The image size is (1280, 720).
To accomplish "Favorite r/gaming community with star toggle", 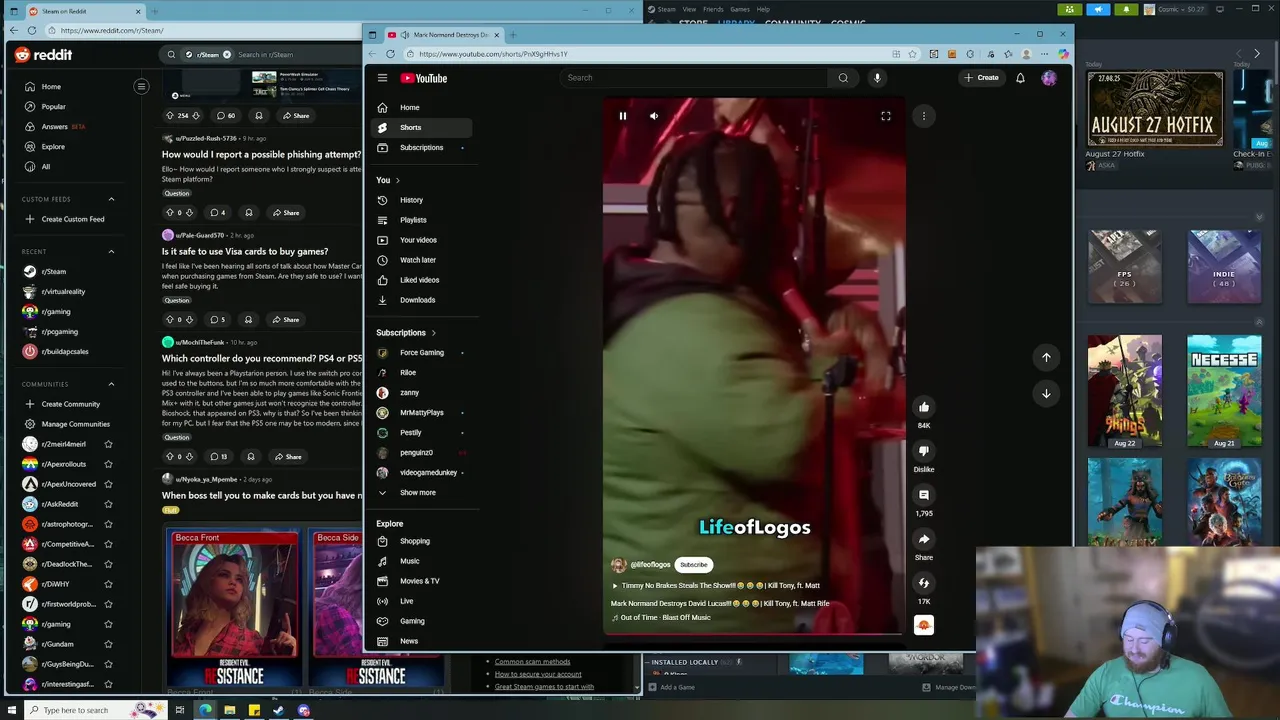I will (108, 624).
